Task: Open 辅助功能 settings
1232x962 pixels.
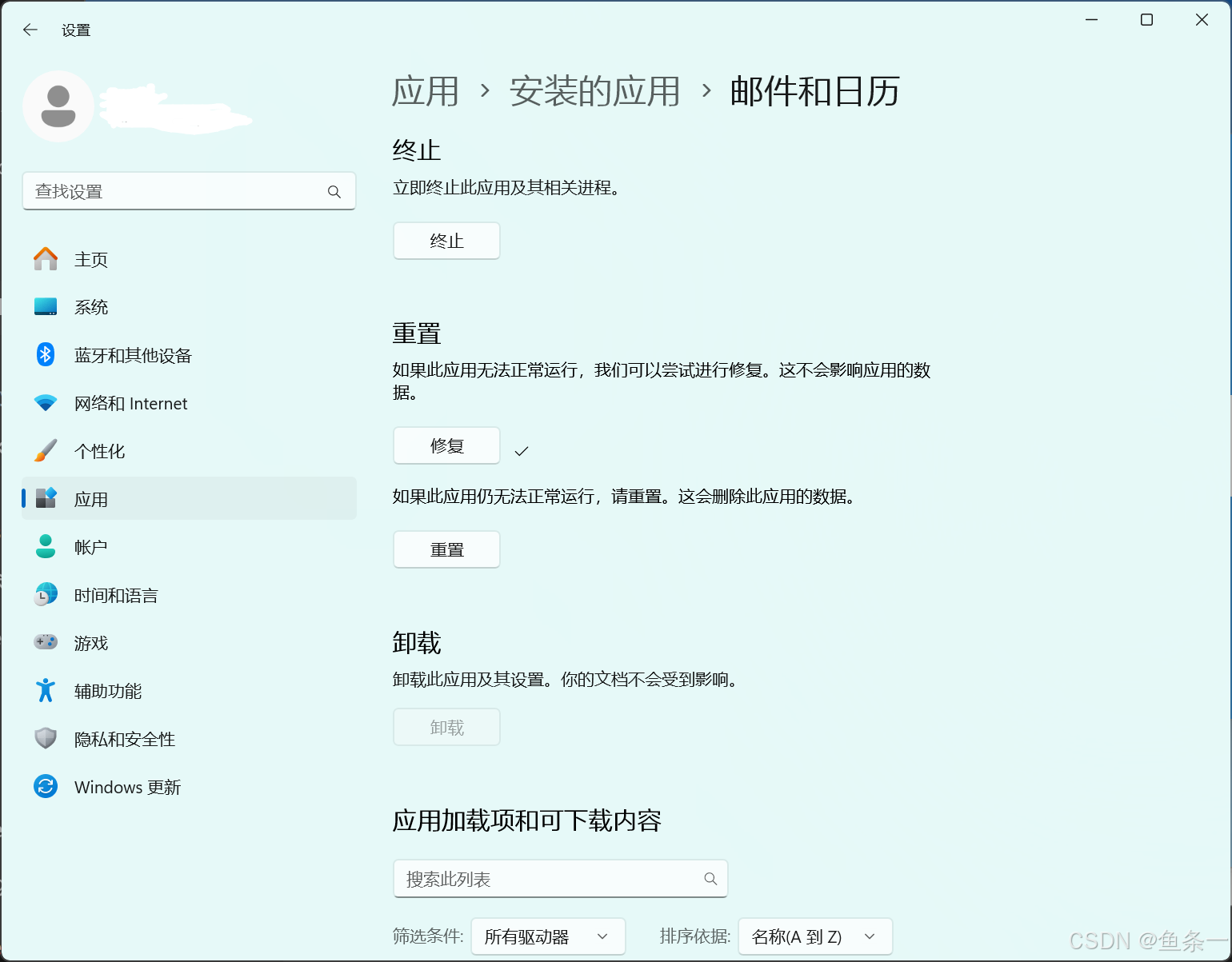Action: [189, 691]
